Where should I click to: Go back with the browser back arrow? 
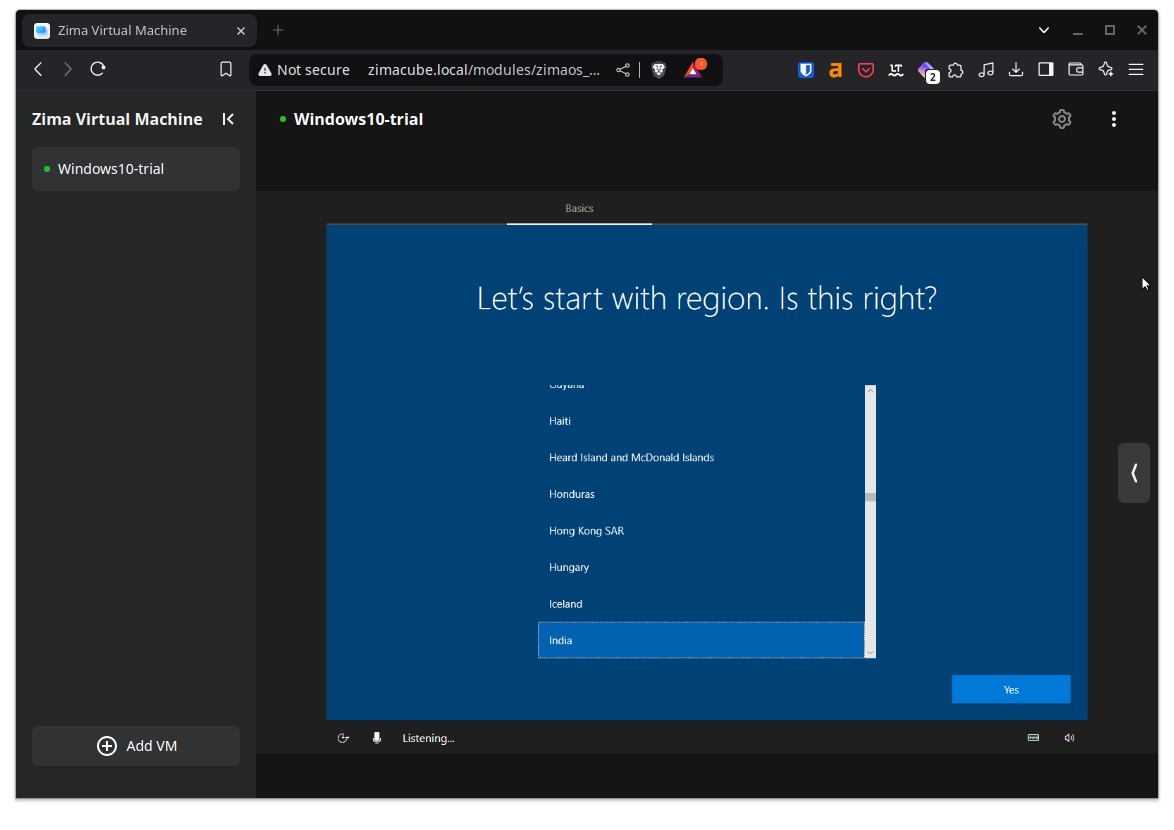coord(38,70)
